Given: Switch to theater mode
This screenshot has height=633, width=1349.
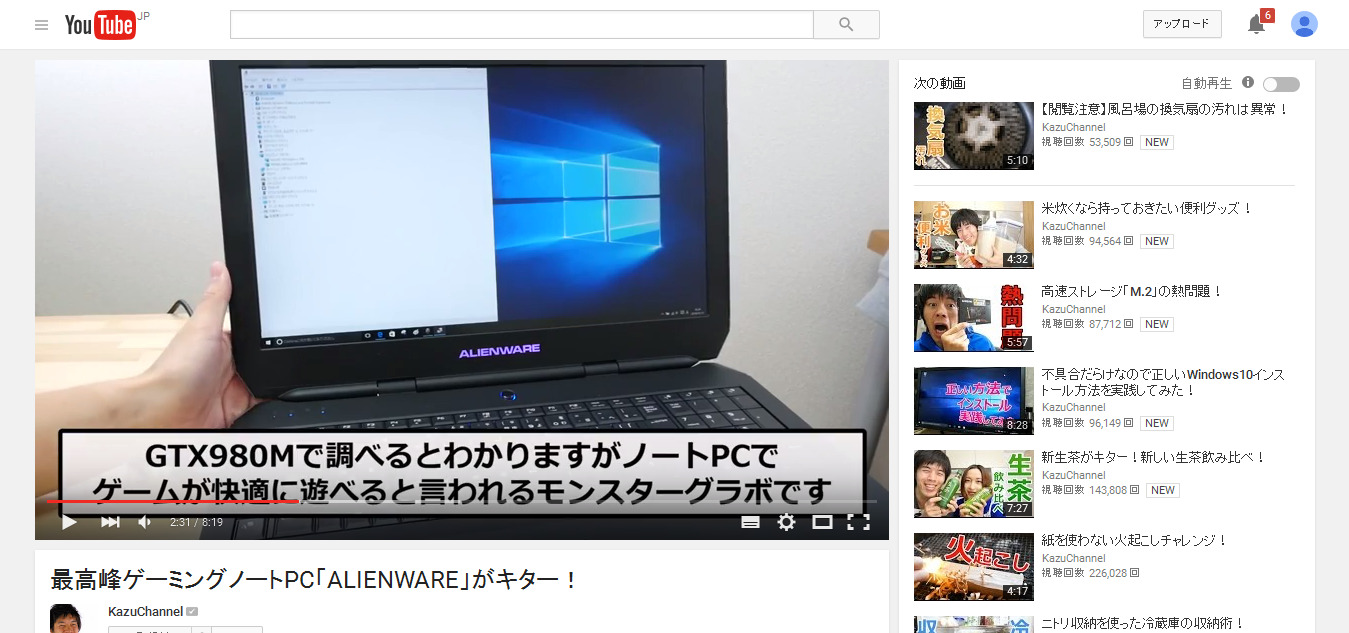Looking at the screenshot, I should coord(822,522).
